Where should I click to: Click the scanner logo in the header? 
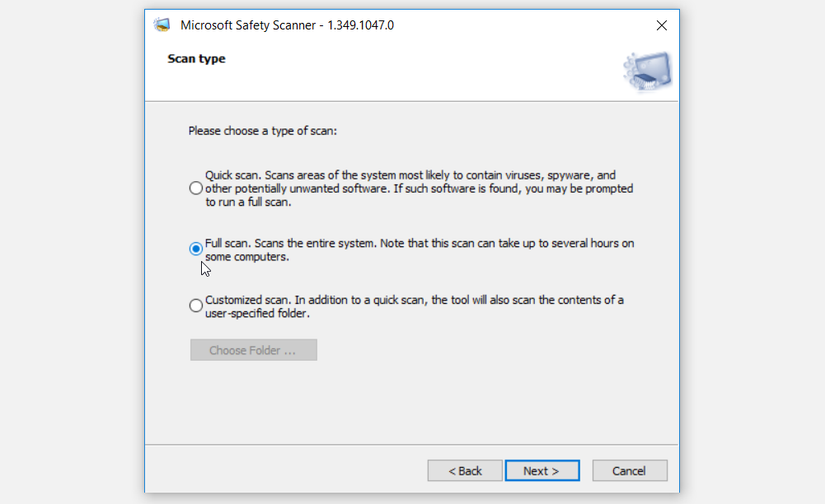[647, 72]
